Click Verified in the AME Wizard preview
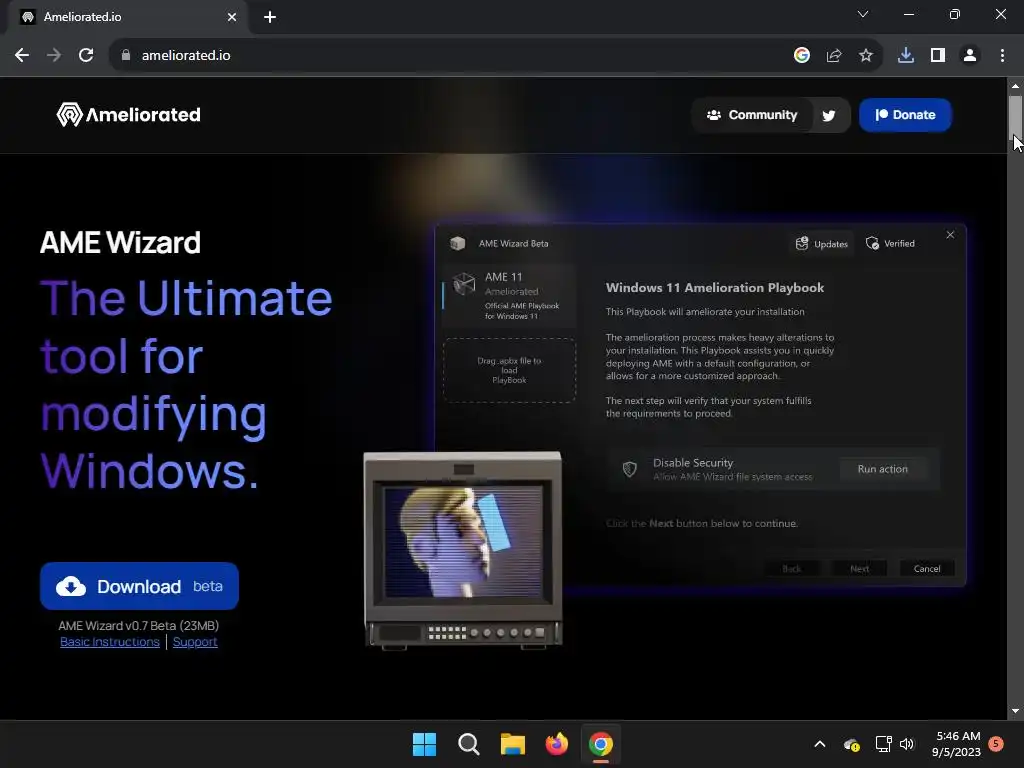The height and width of the screenshot is (768, 1024). pyautogui.click(x=890, y=244)
